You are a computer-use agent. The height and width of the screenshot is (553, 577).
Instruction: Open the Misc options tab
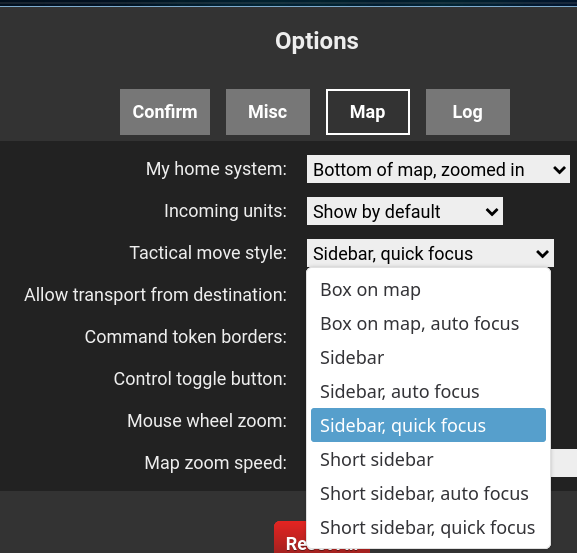tap(268, 112)
